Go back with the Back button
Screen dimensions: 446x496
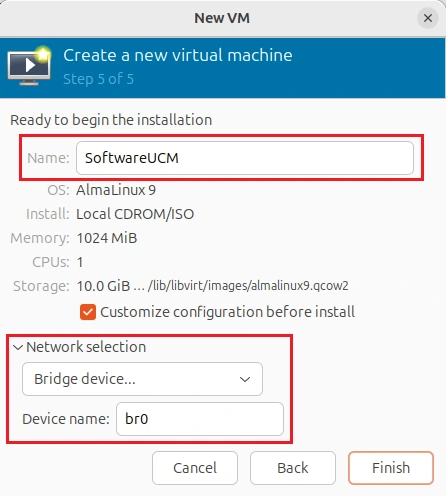pyautogui.click(x=293, y=468)
